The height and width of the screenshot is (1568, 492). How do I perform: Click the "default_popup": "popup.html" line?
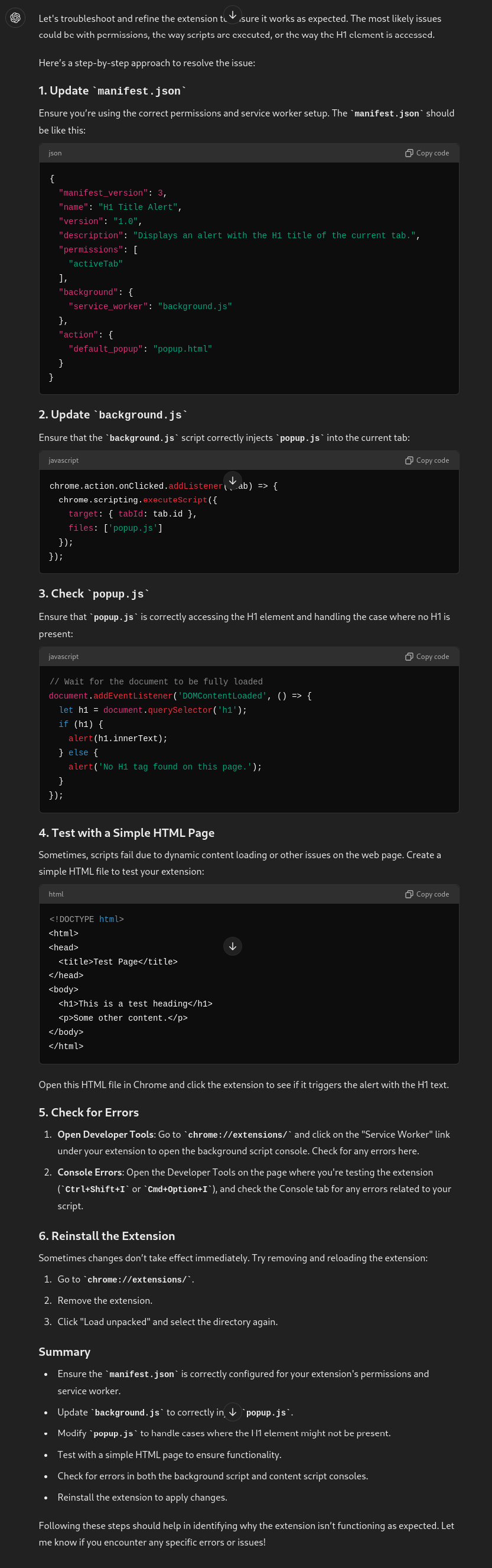(140, 349)
